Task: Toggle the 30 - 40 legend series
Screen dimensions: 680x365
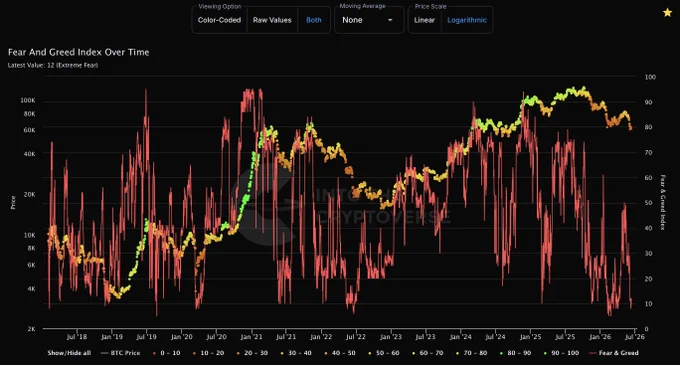Action: point(296,353)
